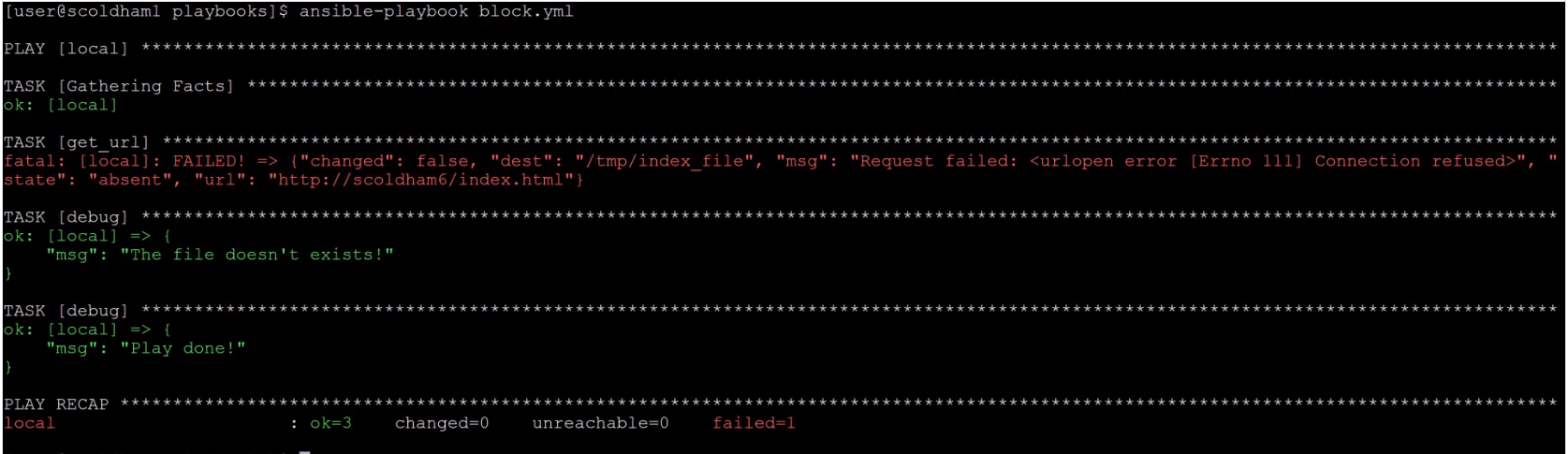Click the PLAY RECAP header
Image resolution: width=1568 pixels, height=454 pixels.
(x=56, y=404)
